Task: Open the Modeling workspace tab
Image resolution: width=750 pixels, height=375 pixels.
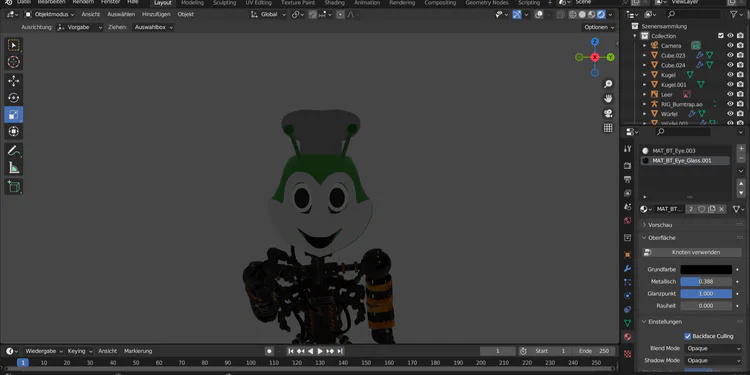Action: tap(192, 3)
